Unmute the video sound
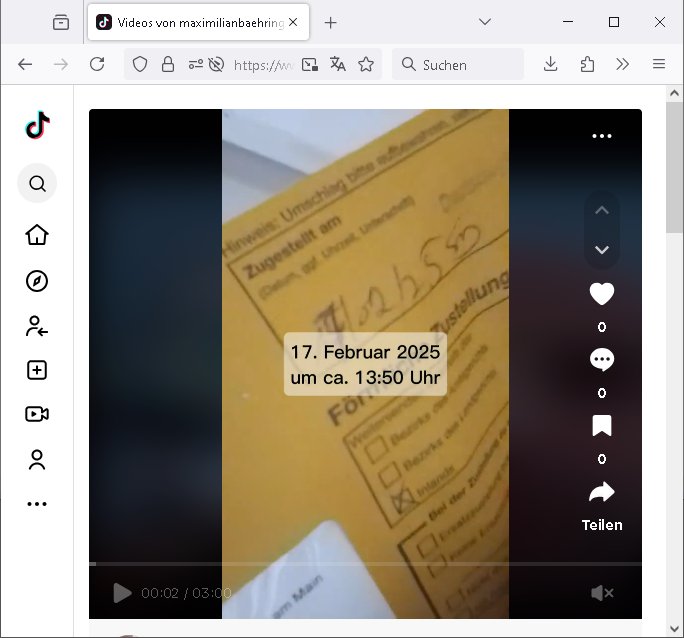The width and height of the screenshot is (684, 638). pyautogui.click(x=601, y=593)
